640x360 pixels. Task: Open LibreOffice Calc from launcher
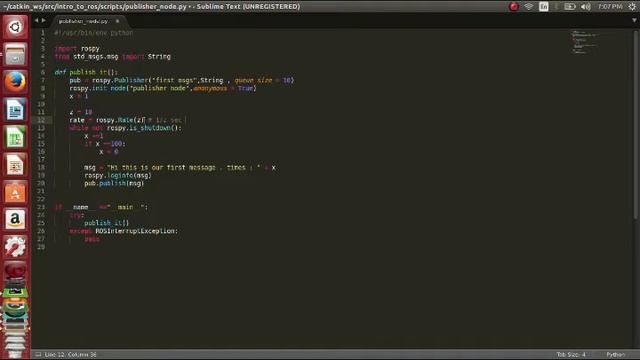coord(15,137)
